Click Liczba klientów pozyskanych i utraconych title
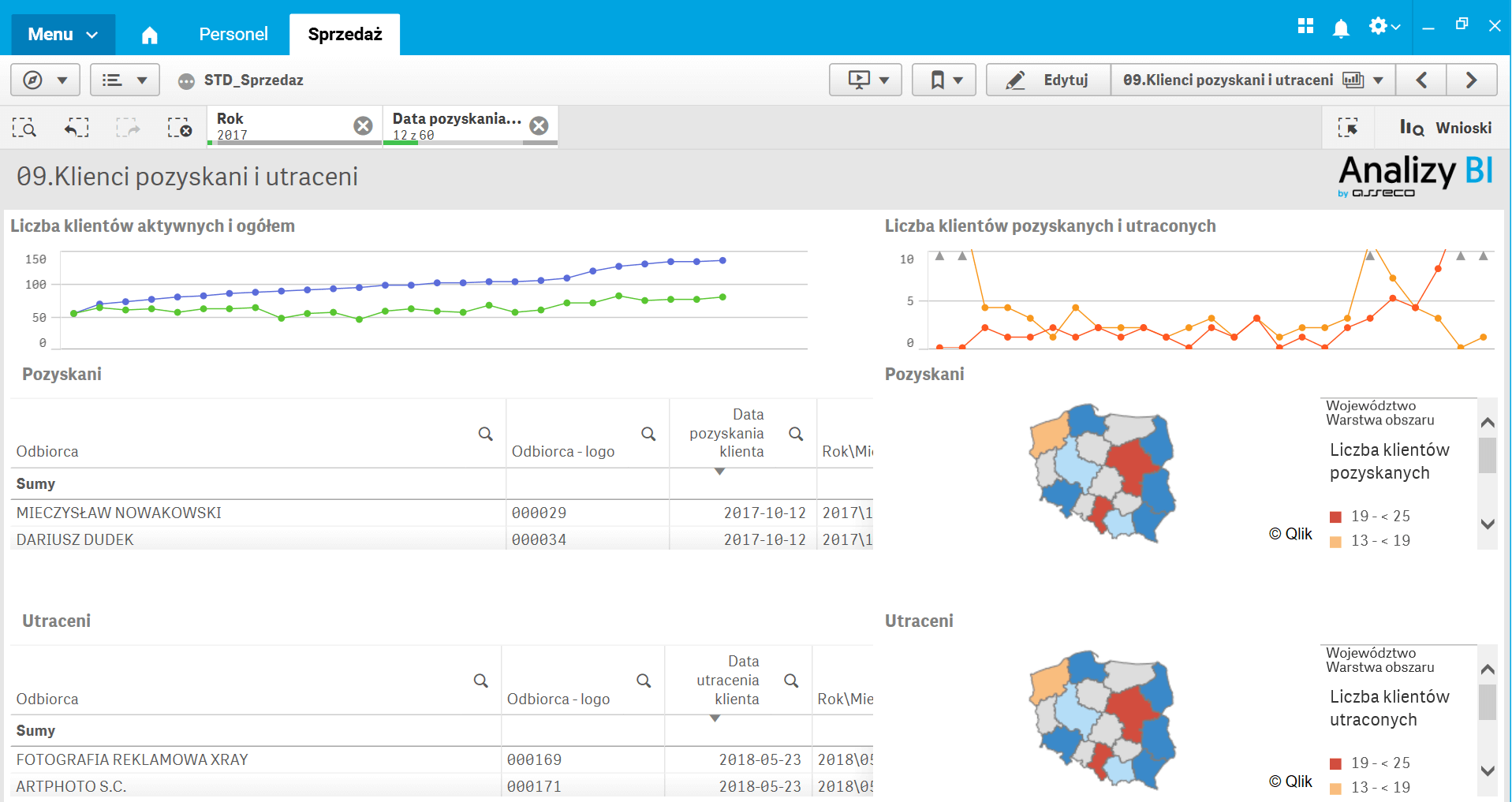This screenshot has width=1512, height=802. click(x=1050, y=226)
